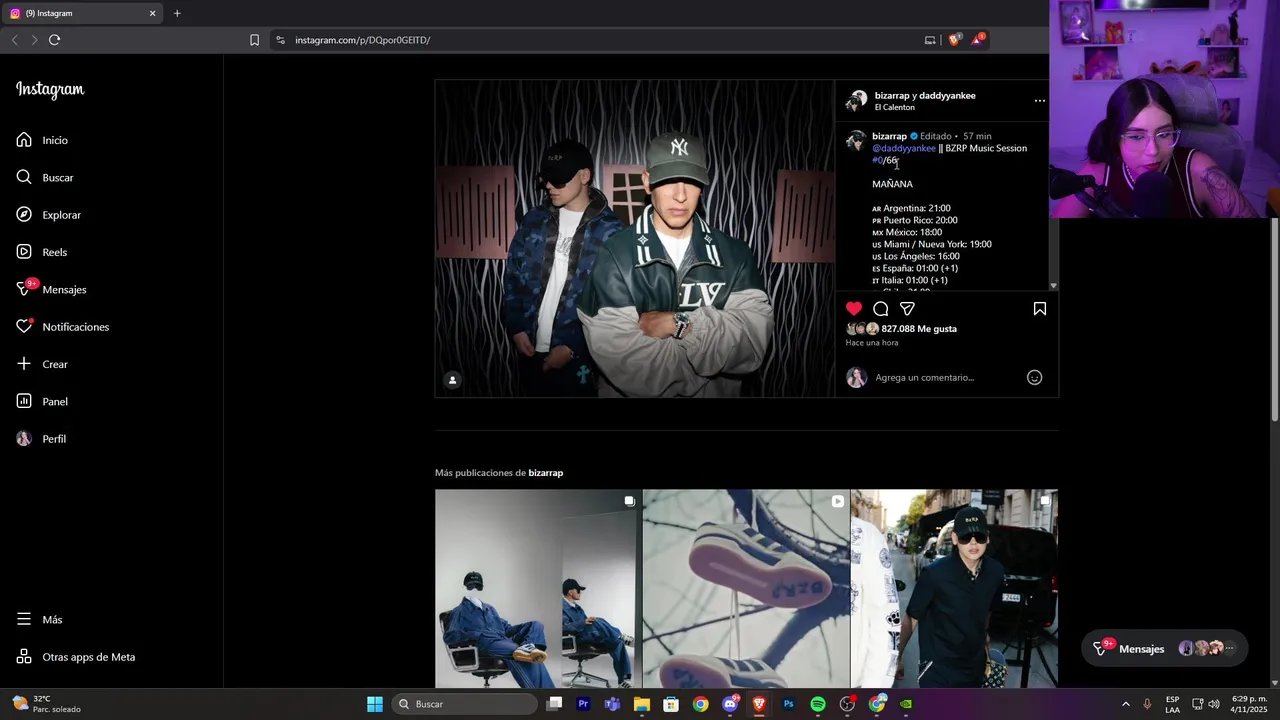Open bizarrap link in post header
Viewport: 1280px width, 720px height.
coord(892,96)
